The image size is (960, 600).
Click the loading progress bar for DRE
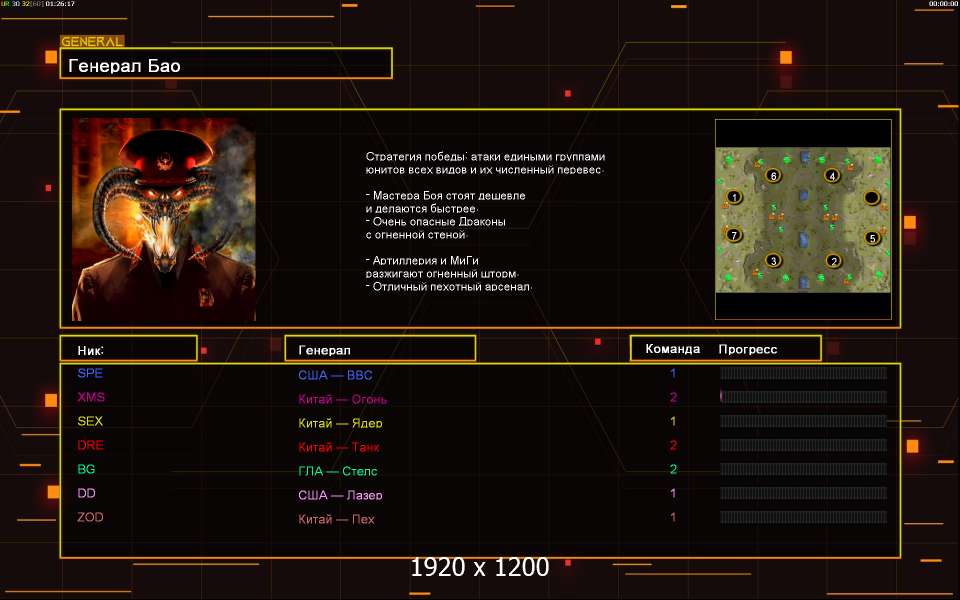[803, 445]
